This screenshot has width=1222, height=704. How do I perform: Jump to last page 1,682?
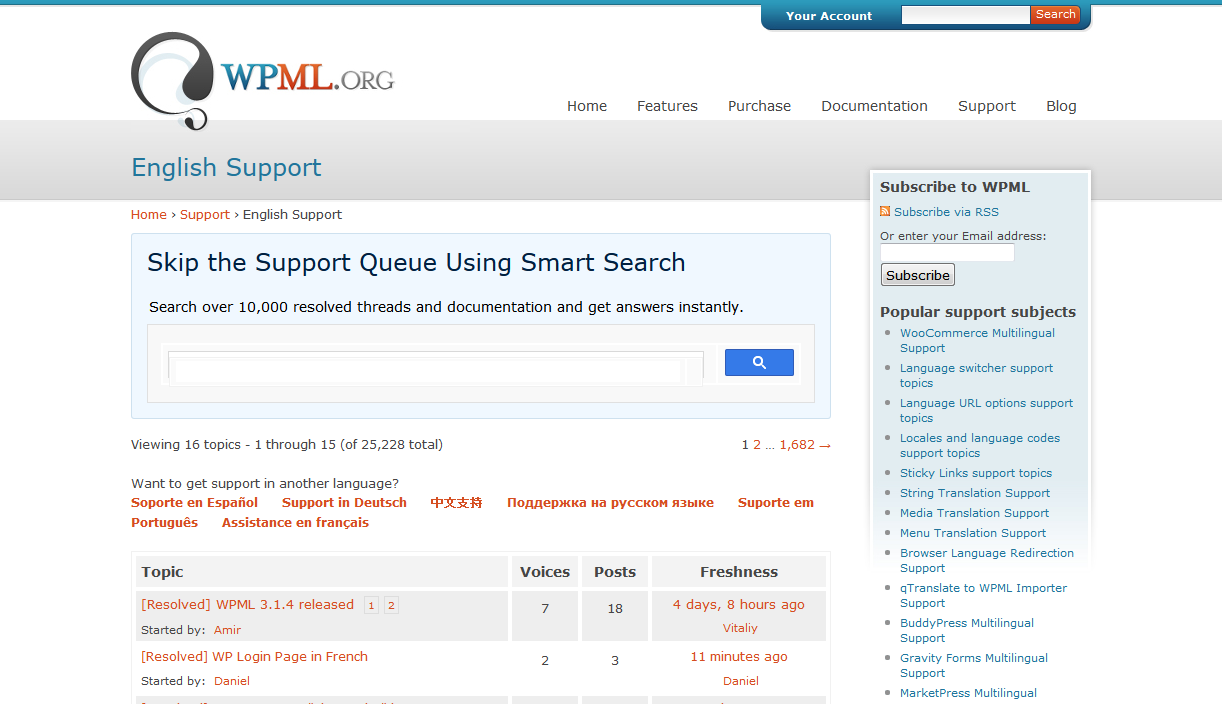coord(797,445)
